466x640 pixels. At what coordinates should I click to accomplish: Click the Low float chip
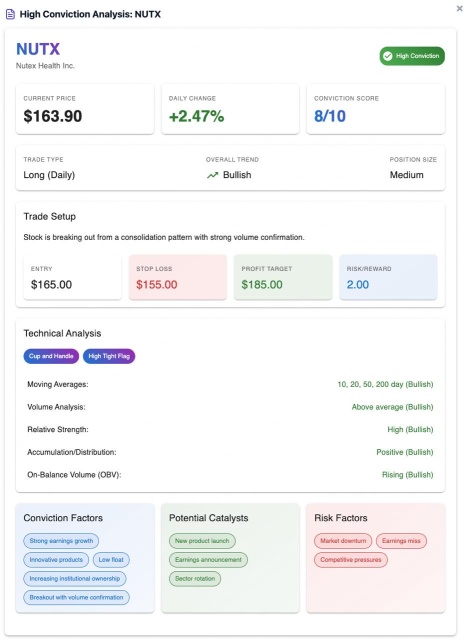pos(111,560)
